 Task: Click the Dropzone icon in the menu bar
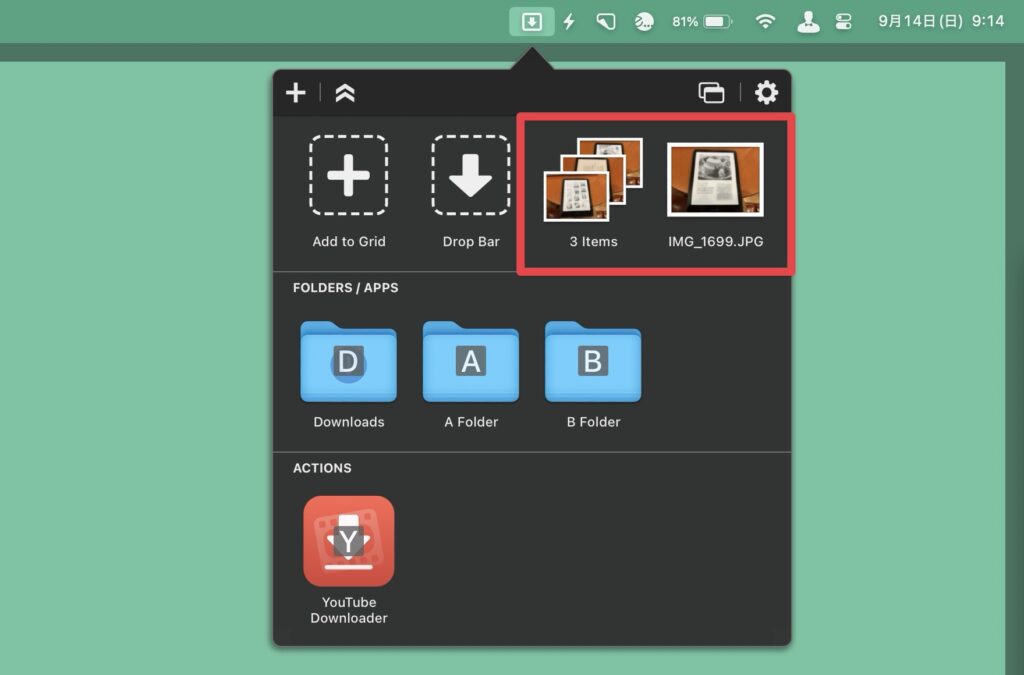[532, 21]
